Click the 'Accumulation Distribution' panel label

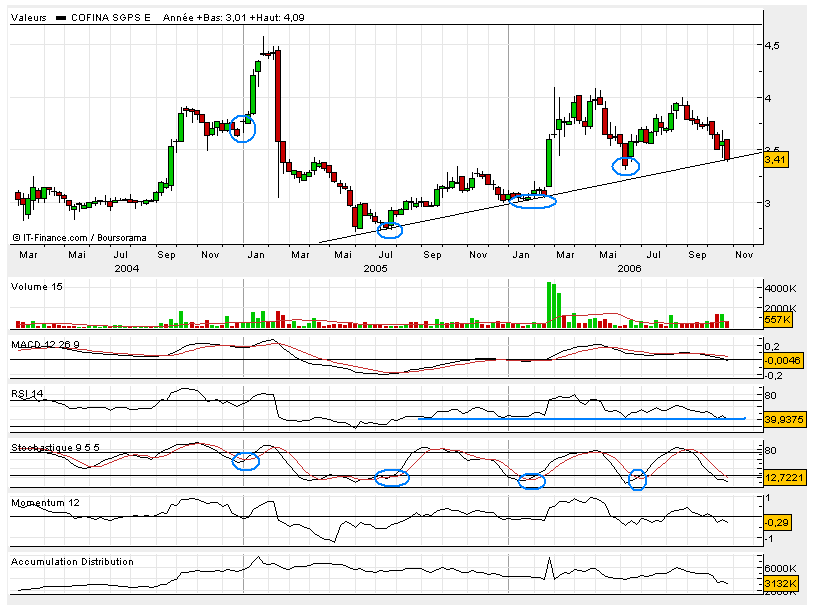(72, 561)
